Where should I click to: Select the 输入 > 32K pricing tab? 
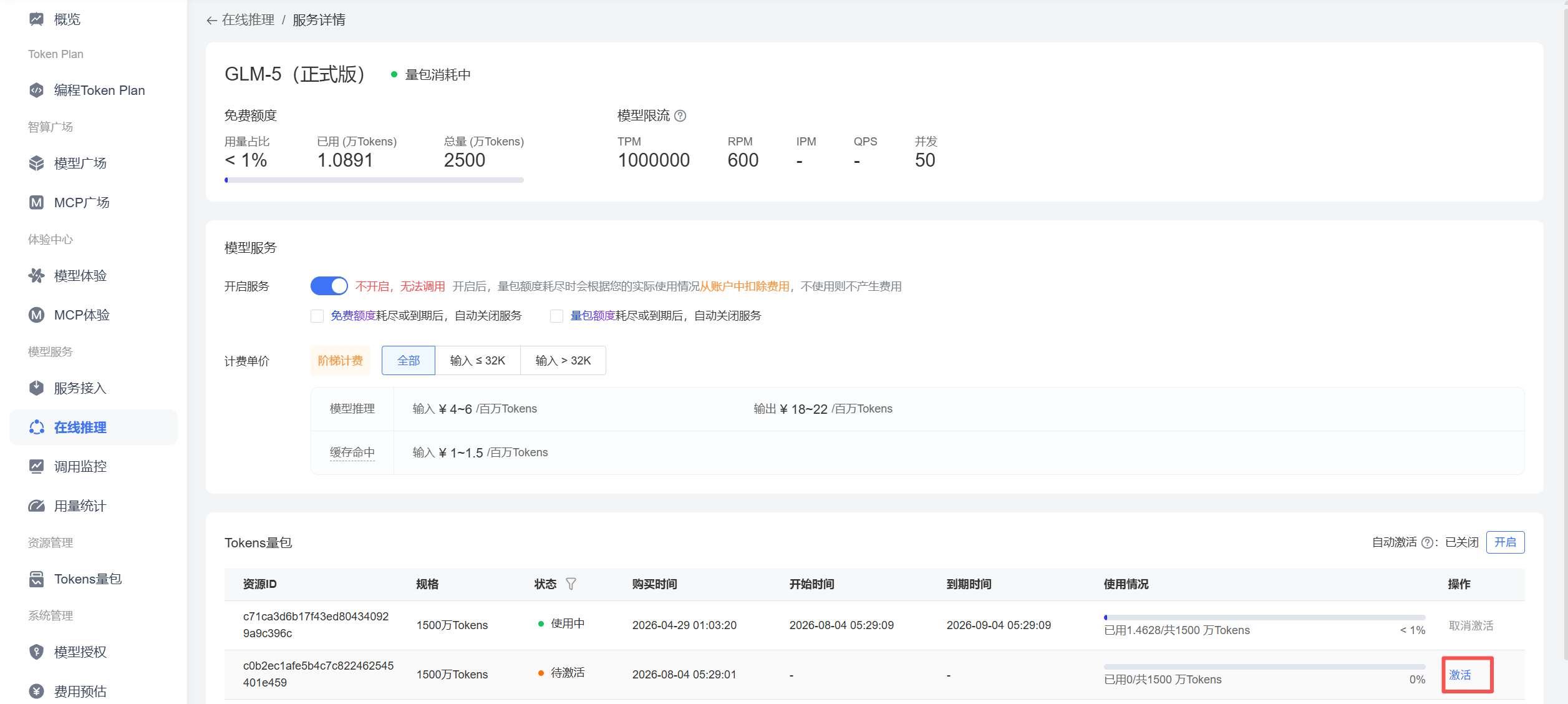(x=563, y=361)
